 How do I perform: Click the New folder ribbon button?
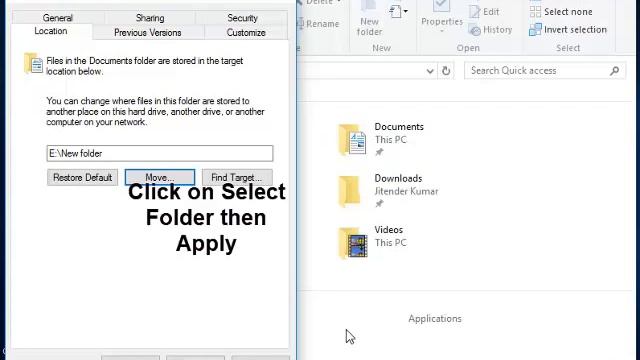pyautogui.click(x=369, y=19)
